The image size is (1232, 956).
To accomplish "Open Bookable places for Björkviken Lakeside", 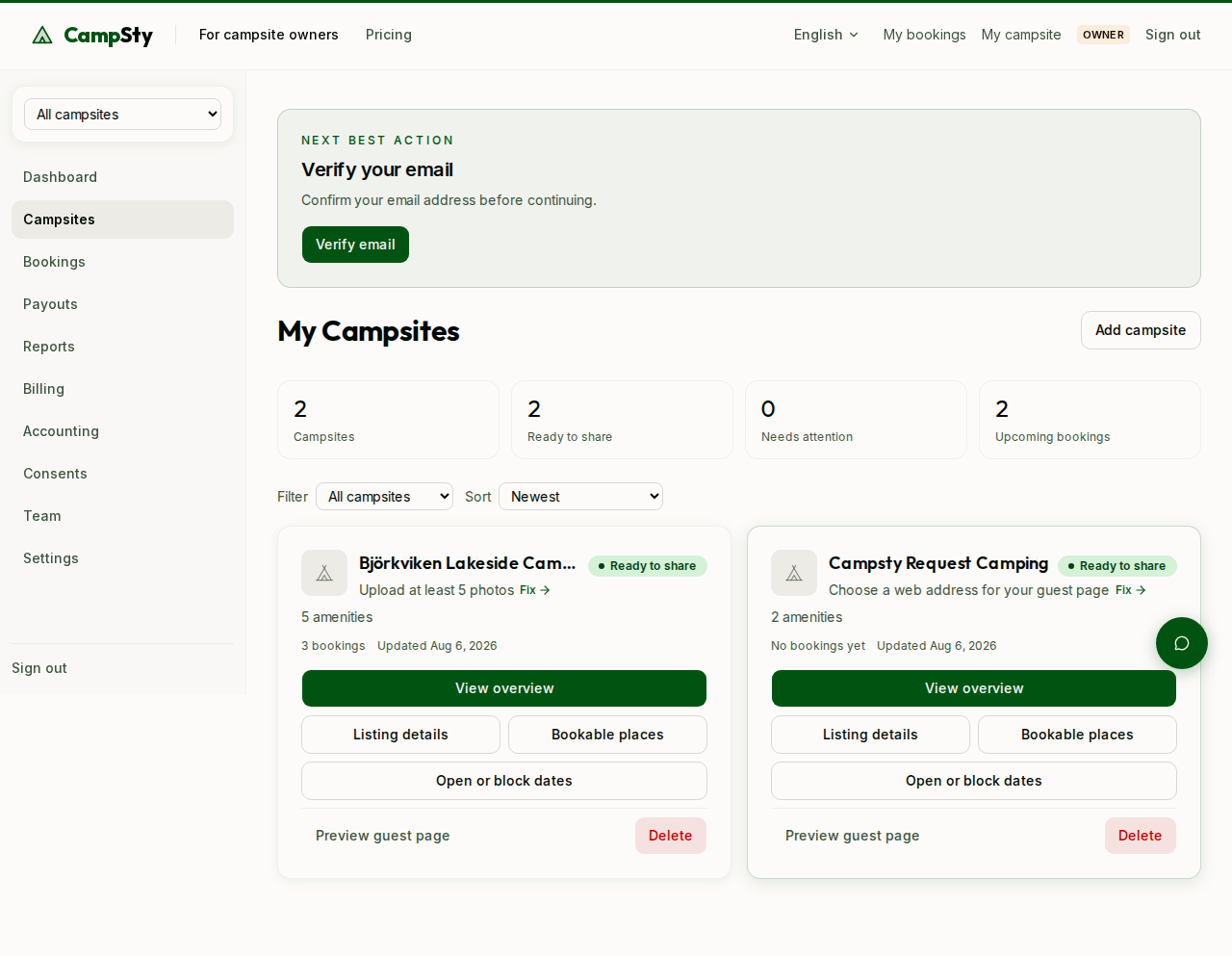I will 607,735.
